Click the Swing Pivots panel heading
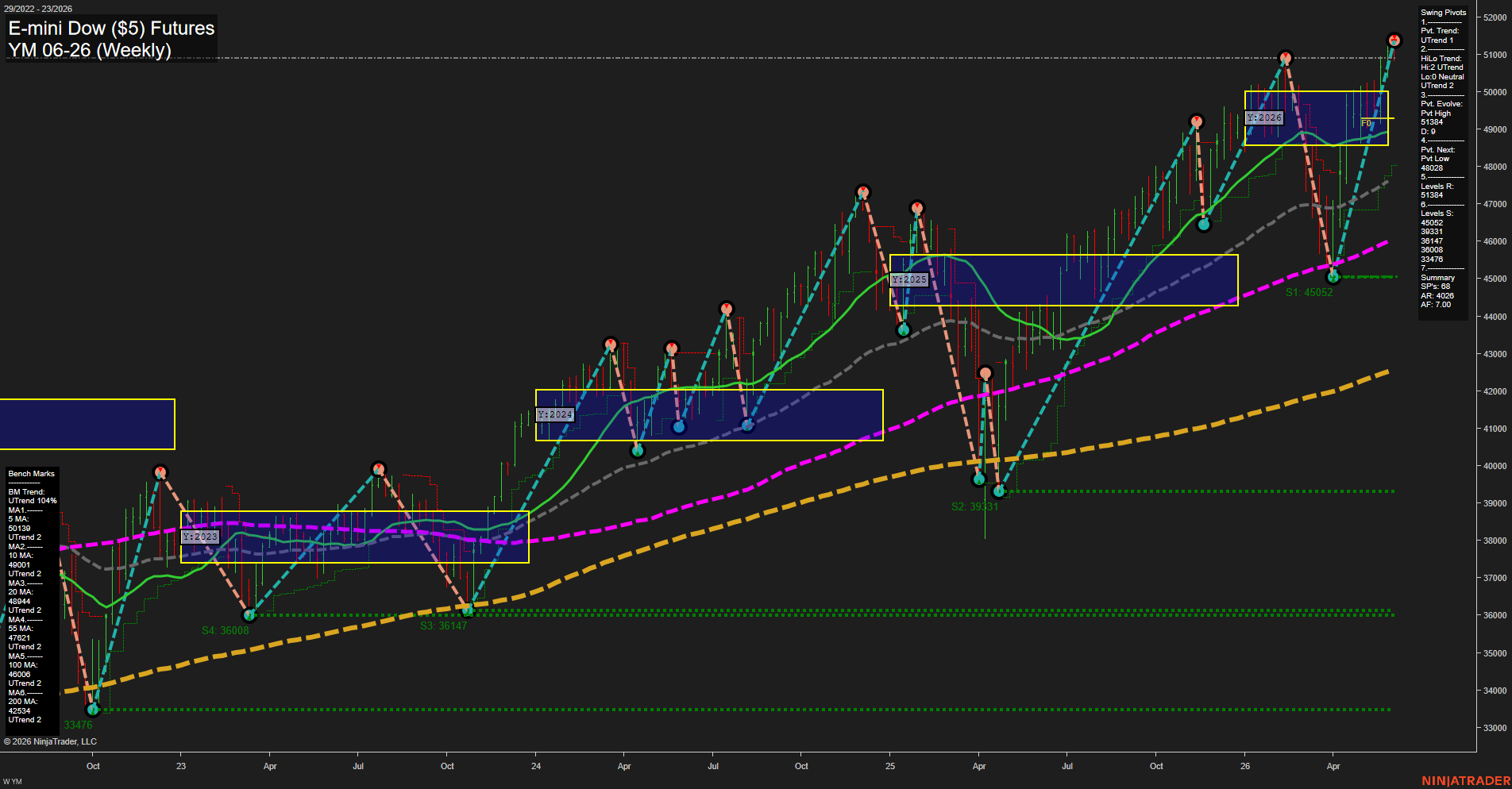This screenshot has width=1512, height=789. click(1443, 13)
